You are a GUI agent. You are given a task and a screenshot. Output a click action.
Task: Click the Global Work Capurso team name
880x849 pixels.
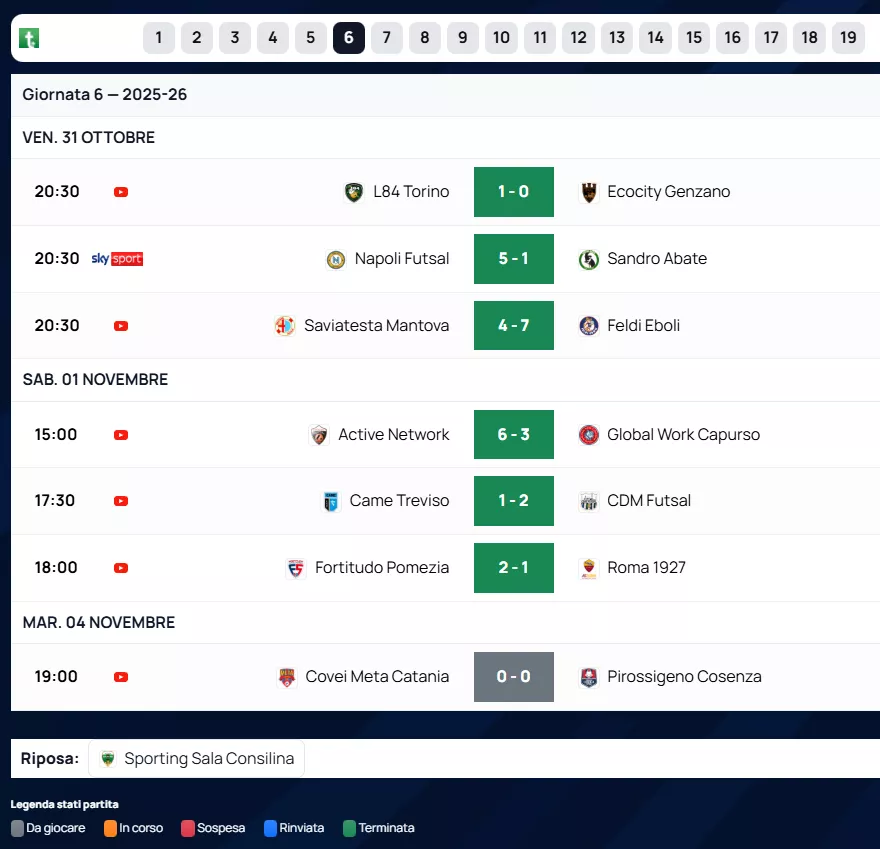(683, 435)
